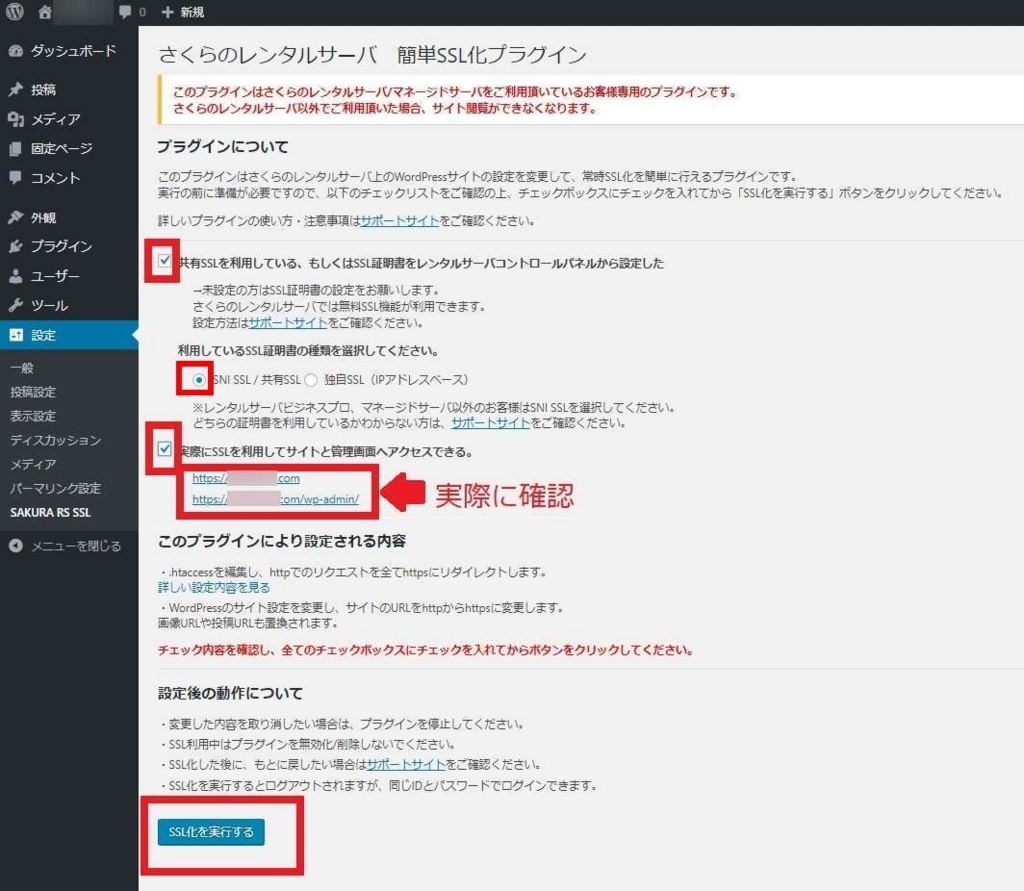Open the https site URL link ending .com
The height and width of the screenshot is (891, 1024).
[x=246, y=478]
